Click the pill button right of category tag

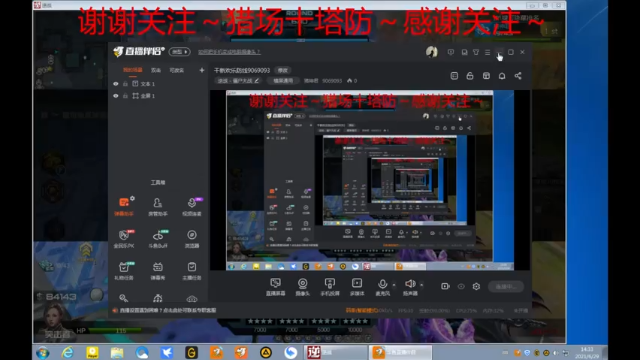click(x=283, y=81)
